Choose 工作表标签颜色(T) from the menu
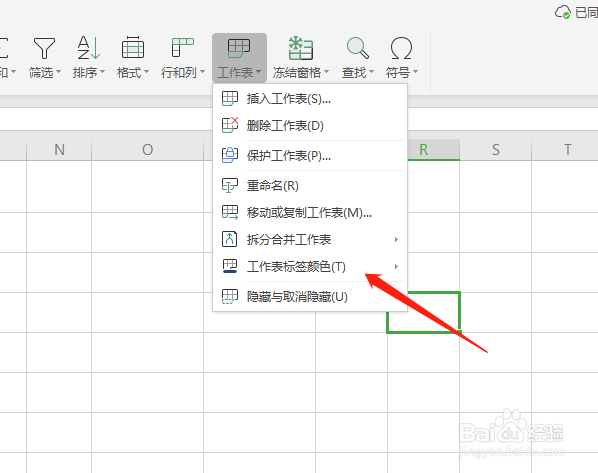Screen dimensions: 598x473 click(310, 266)
